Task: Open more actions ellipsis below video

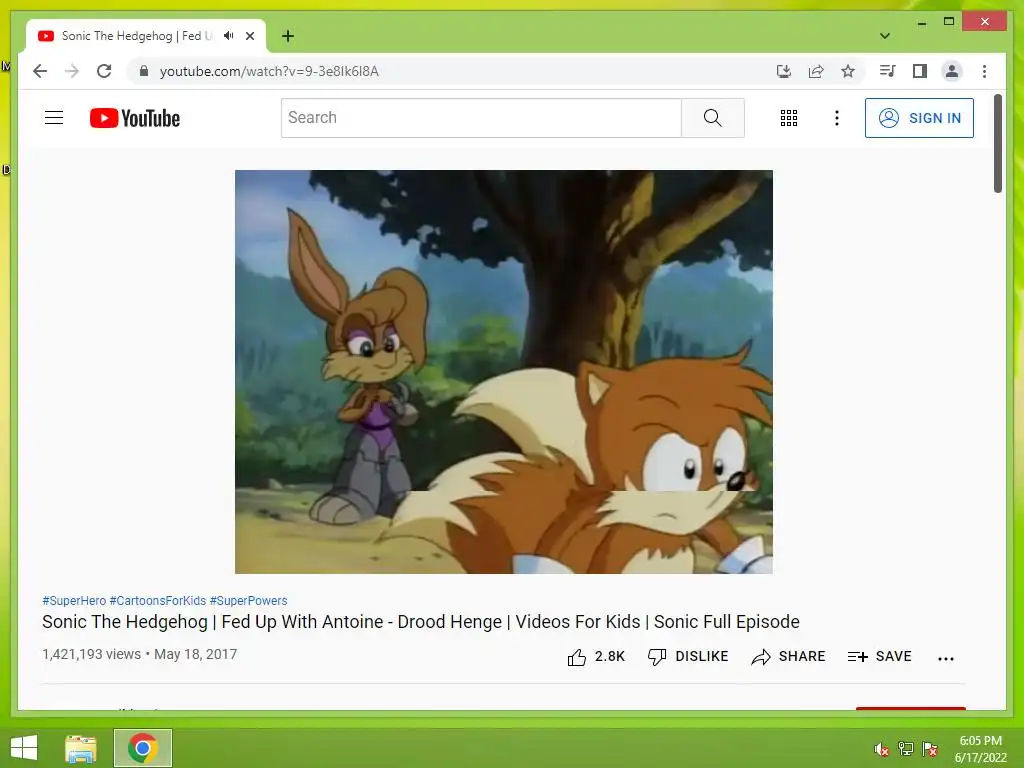Action: tap(946, 658)
